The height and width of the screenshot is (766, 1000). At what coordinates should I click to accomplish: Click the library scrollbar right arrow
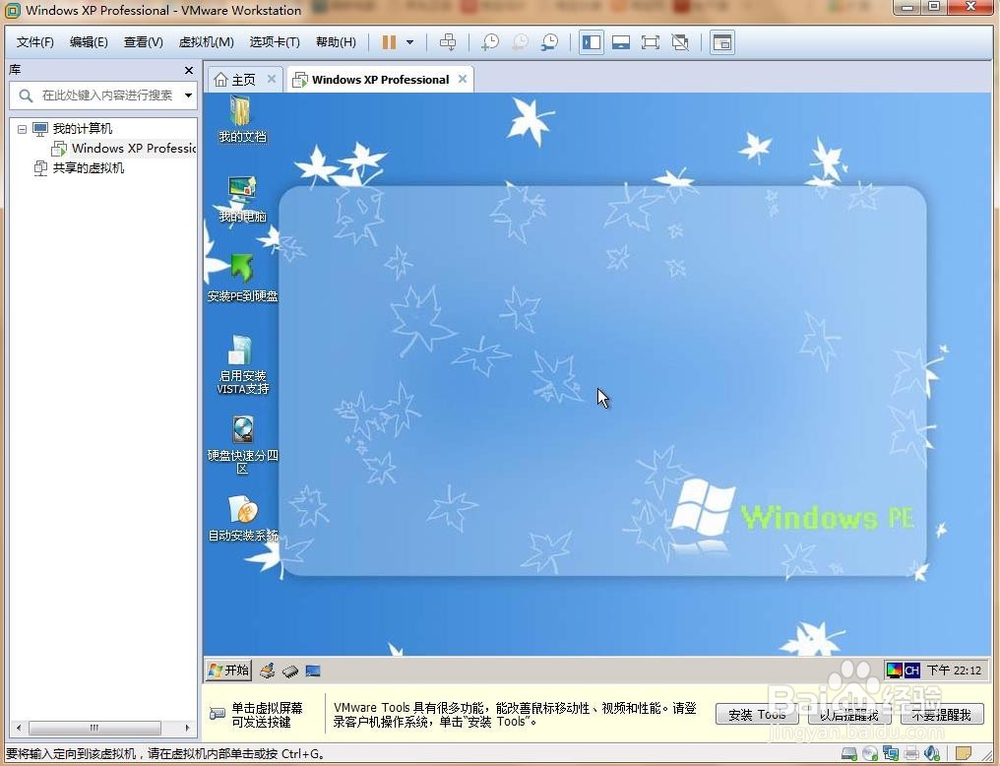click(x=187, y=728)
